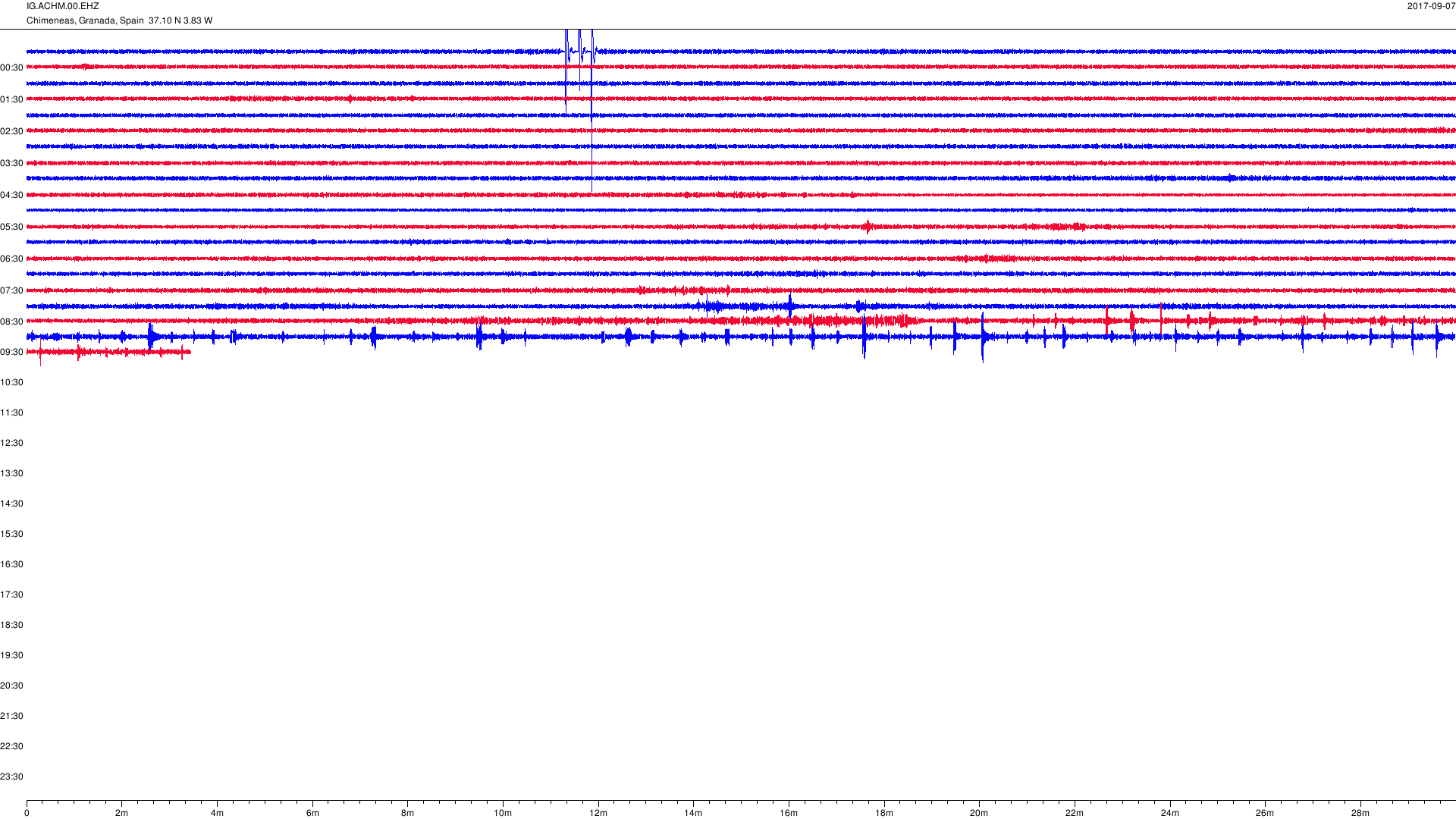
Task: Click the 22m axis label
Action: (1075, 813)
